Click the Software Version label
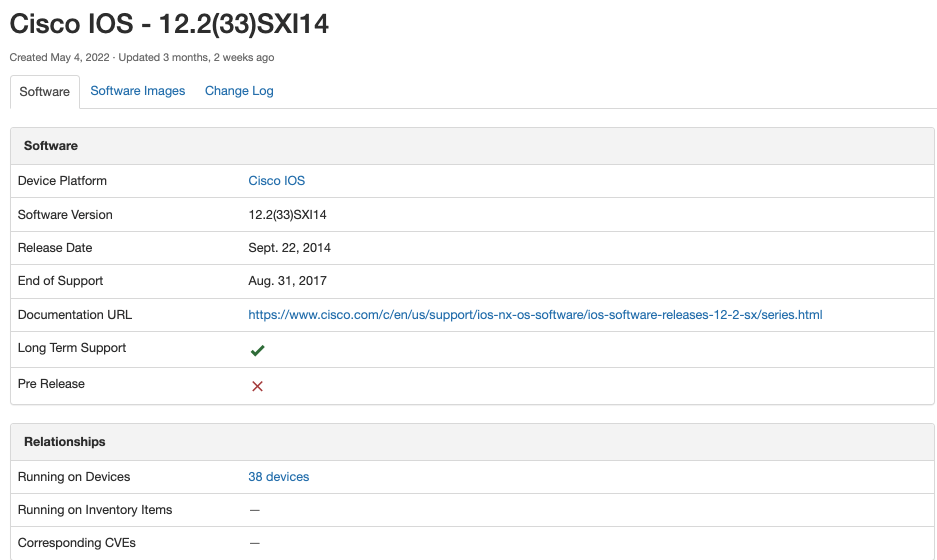Viewport: 937px width, 560px height. click(x=65, y=215)
